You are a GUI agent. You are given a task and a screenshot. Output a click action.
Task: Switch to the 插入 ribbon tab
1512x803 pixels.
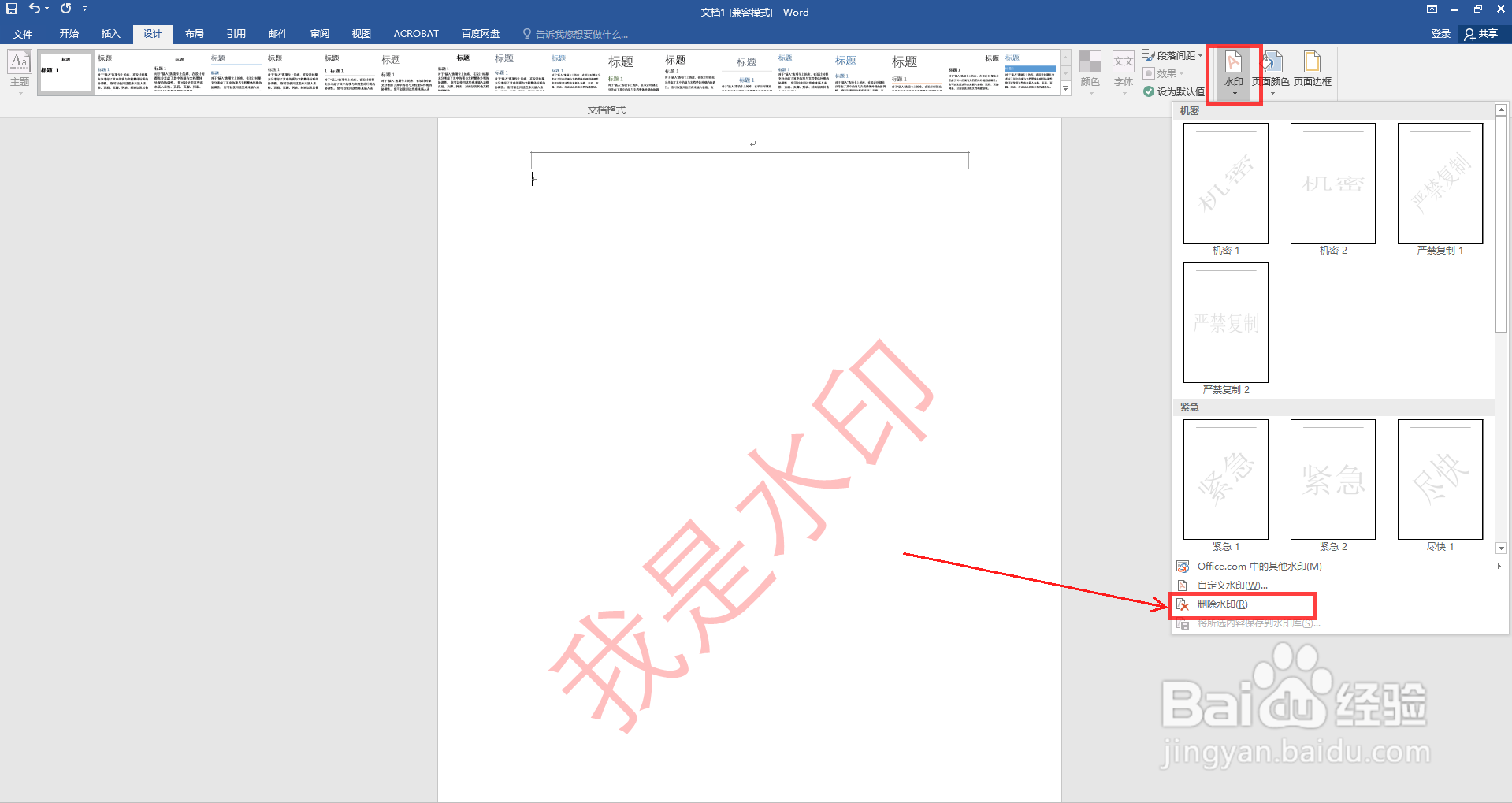[110, 33]
